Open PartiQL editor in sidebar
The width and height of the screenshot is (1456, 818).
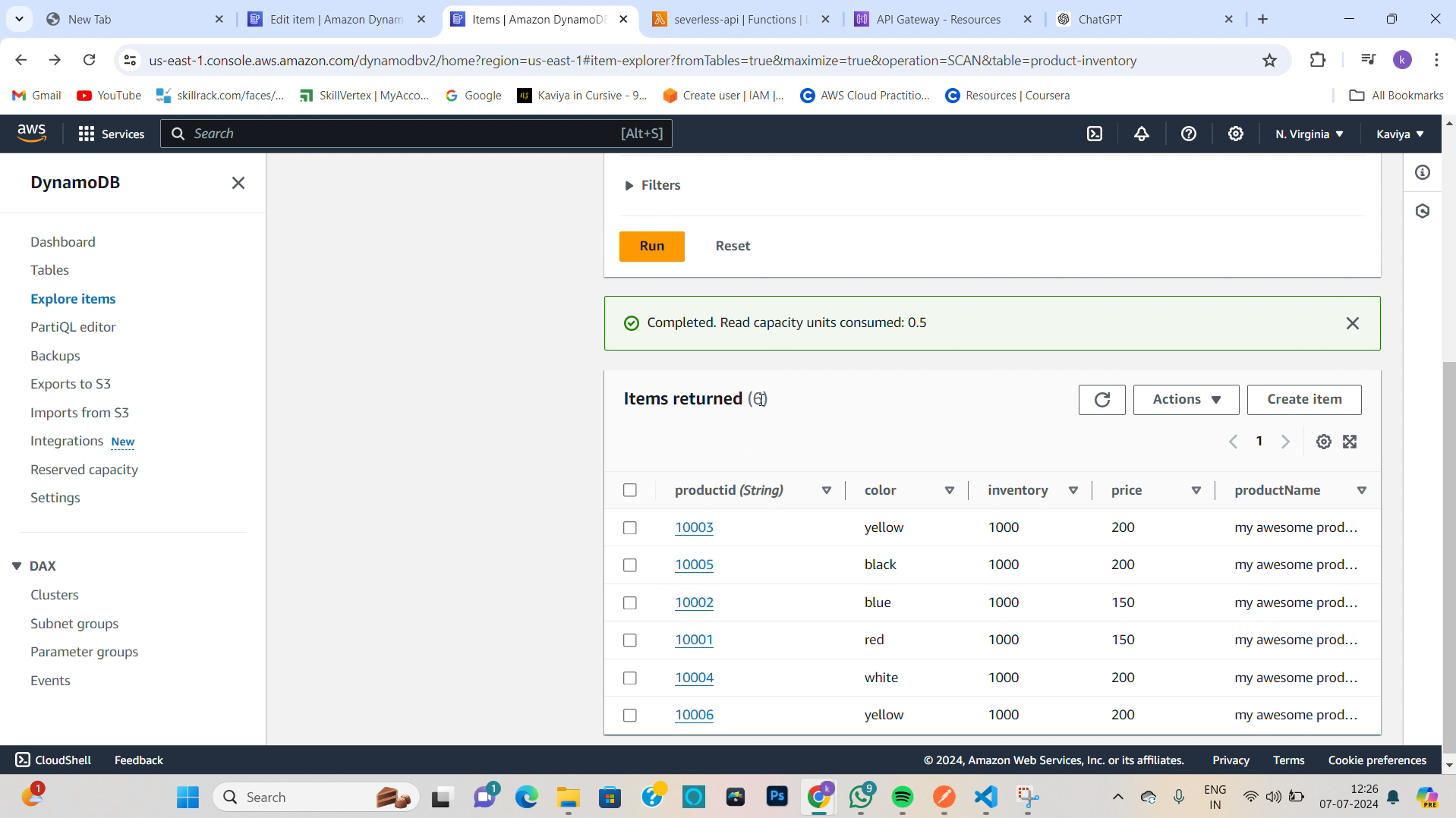[x=73, y=327]
